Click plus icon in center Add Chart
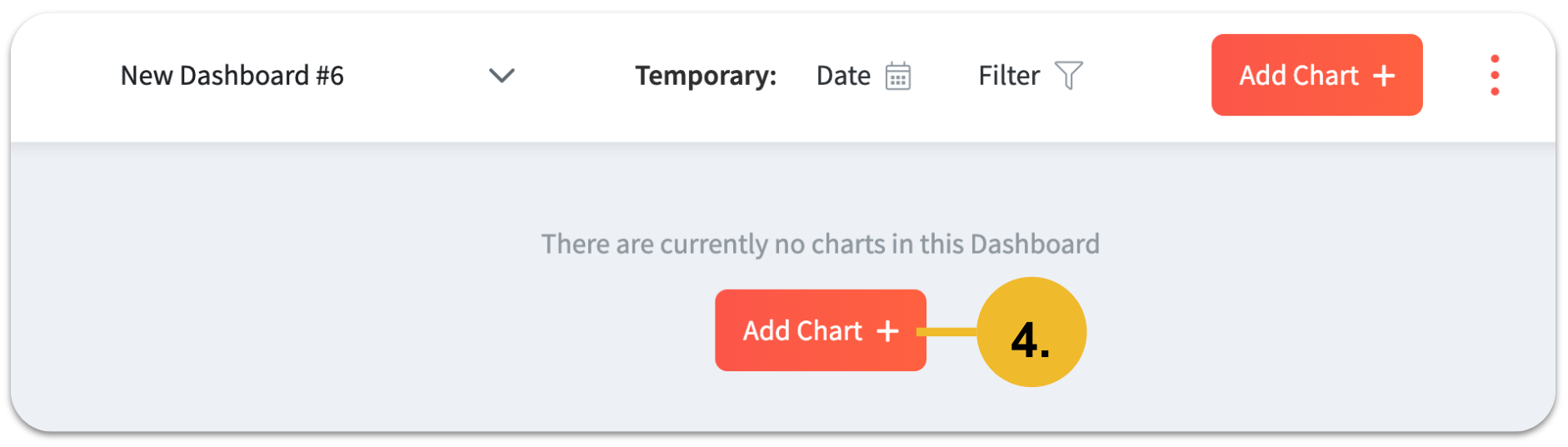Screen dimensions: 1568x447 click(x=887, y=331)
